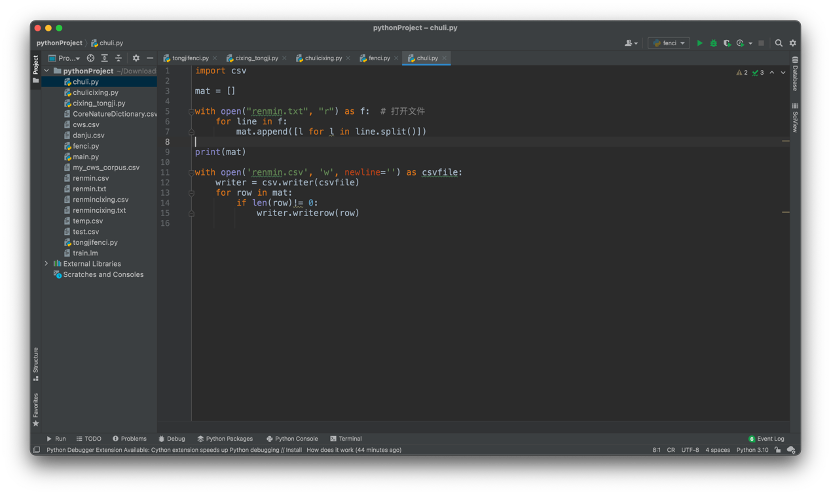
Task: Click the warnings count indicator
Action: [742, 73]
